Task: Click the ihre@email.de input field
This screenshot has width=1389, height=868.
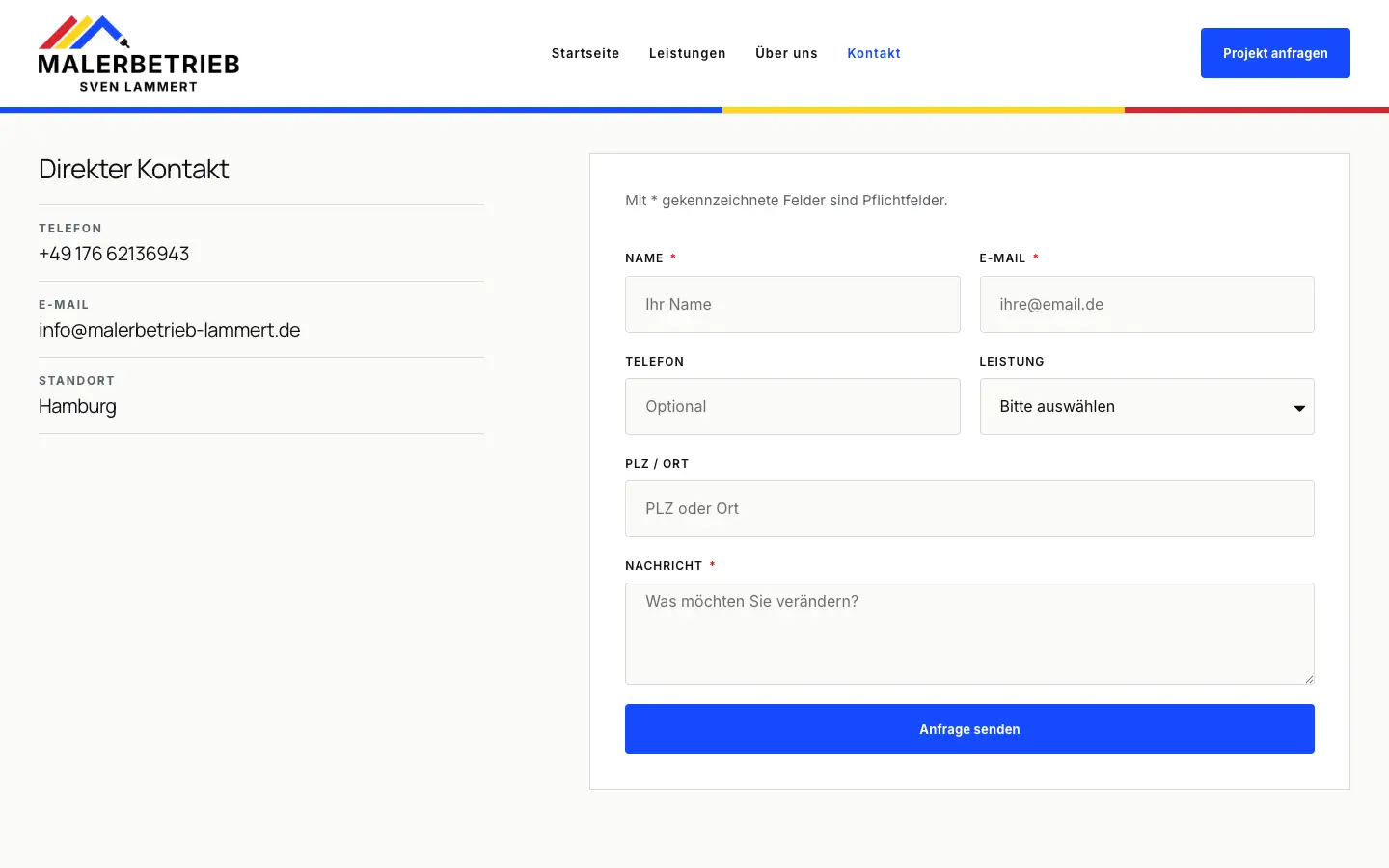Action: pyautogui.click(x=1147, y=304)
